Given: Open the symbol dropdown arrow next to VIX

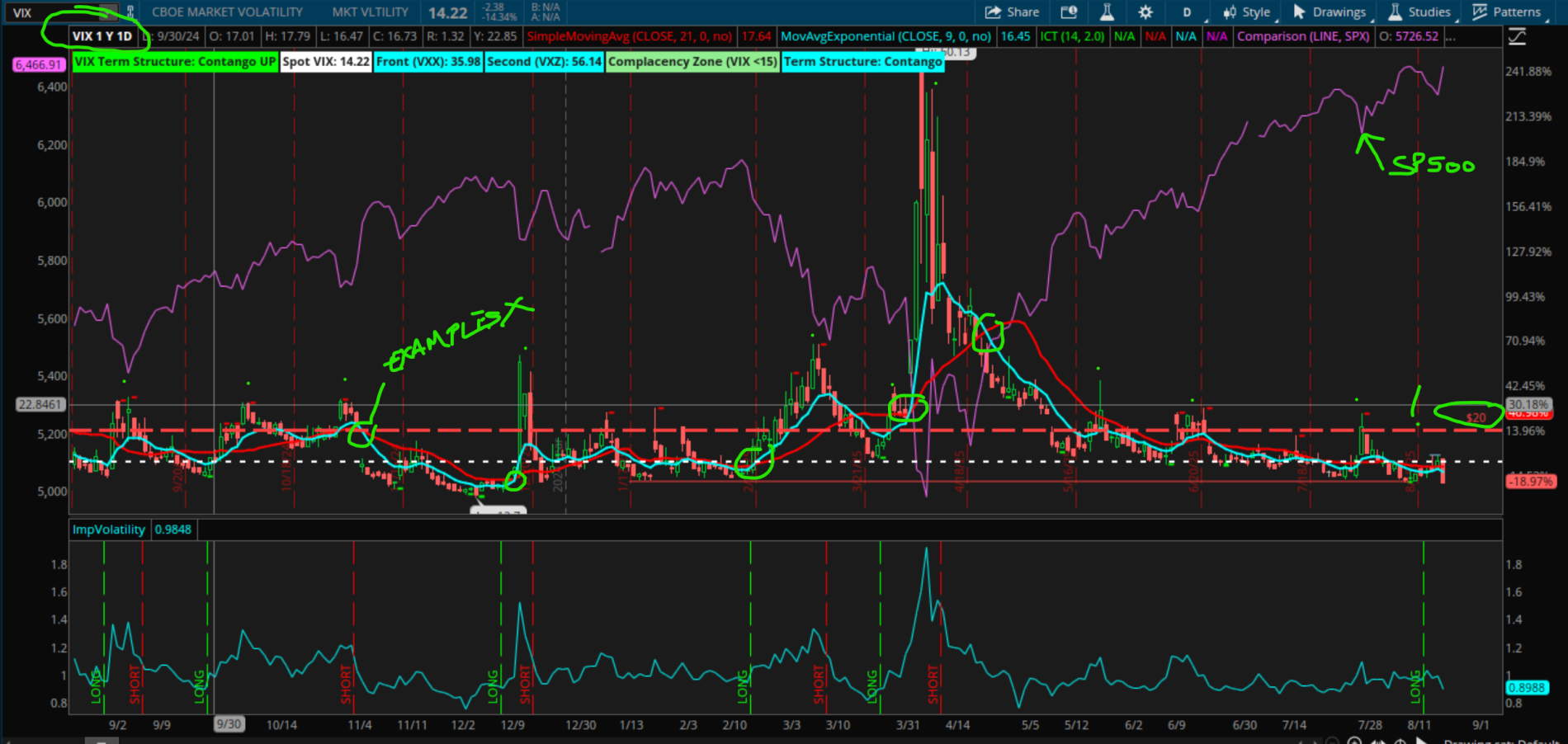Looking at the screenshot, I should 109,12.
